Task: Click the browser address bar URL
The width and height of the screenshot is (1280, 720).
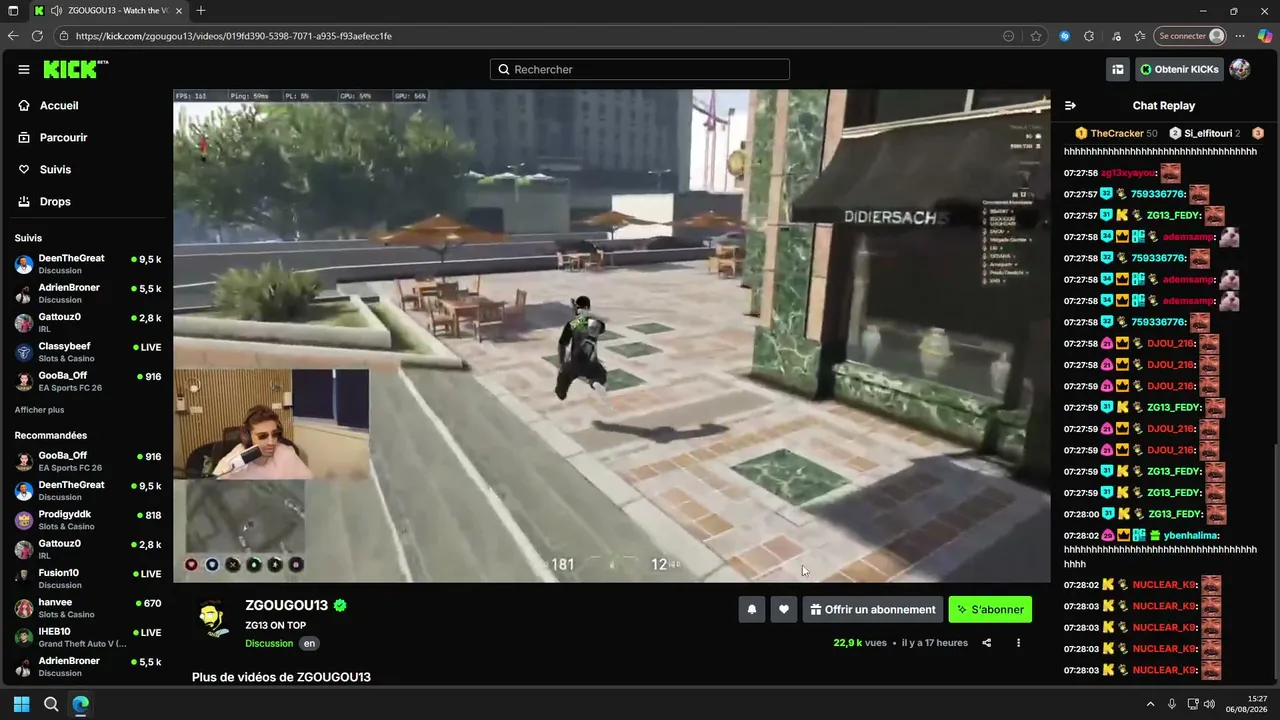Action: tap(233, 36)
